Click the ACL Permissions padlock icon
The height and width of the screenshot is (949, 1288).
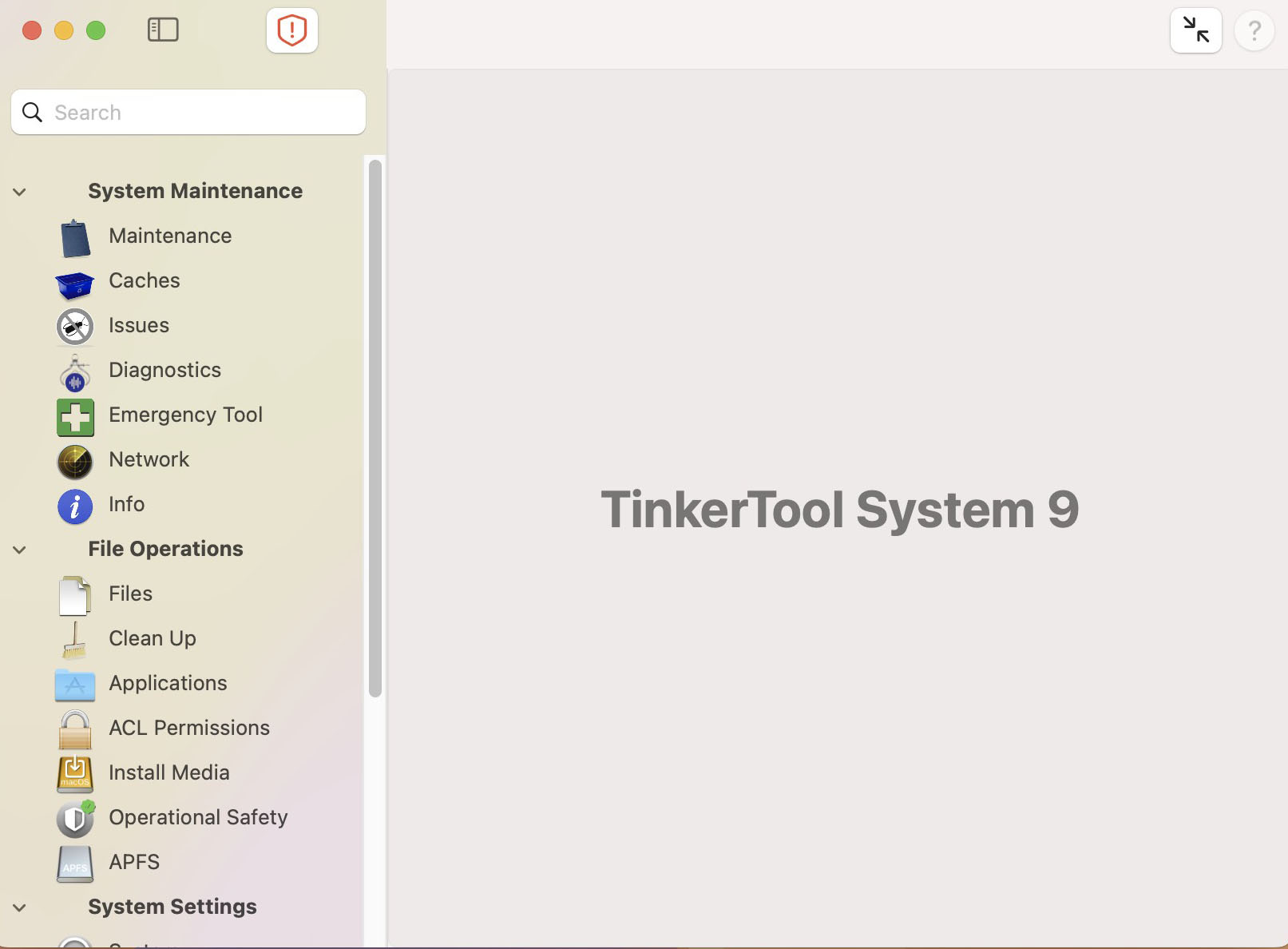[x=75, y=729]
